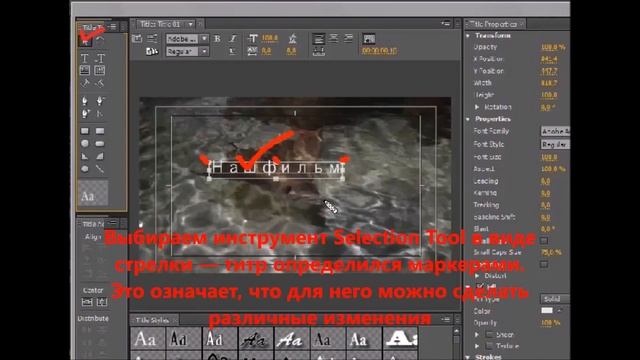Toggle Underline button in title toolbar
The width and height of the screenshot is (640, 360).
[232, 51]
